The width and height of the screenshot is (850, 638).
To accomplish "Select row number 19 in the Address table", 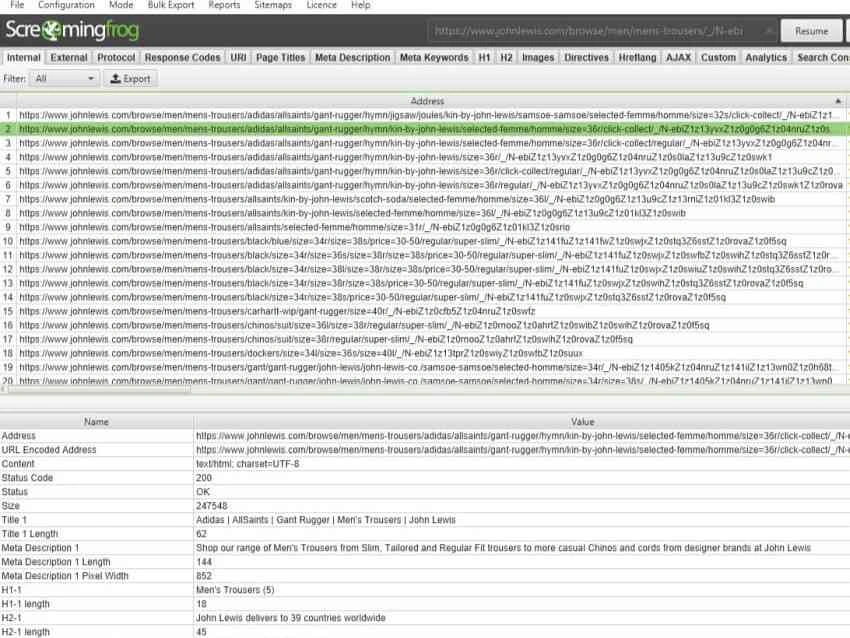I will (426, 367).
